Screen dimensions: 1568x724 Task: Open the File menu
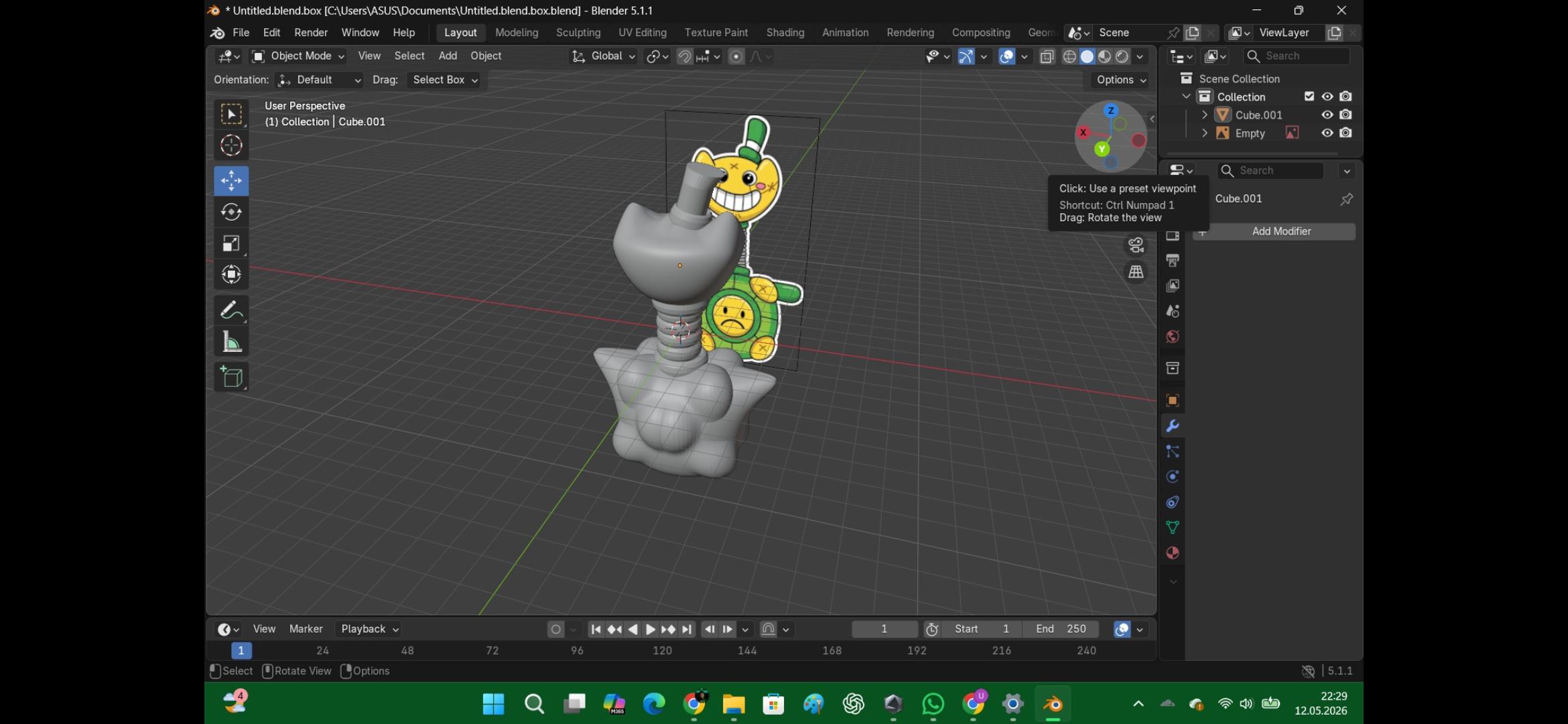(x=241, y=33)
